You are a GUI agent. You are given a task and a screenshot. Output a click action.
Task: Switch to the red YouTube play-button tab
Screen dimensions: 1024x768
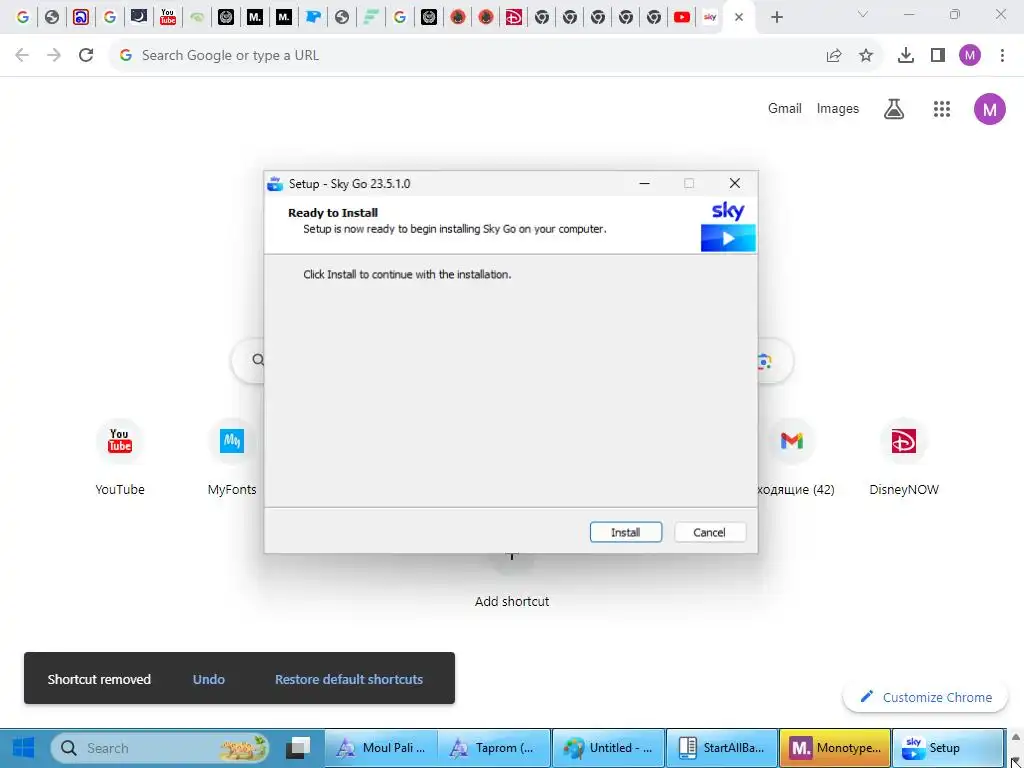coord(682,17)
